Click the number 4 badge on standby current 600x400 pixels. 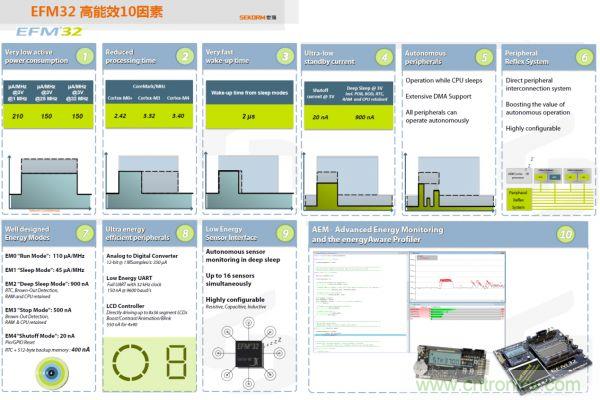384,57
